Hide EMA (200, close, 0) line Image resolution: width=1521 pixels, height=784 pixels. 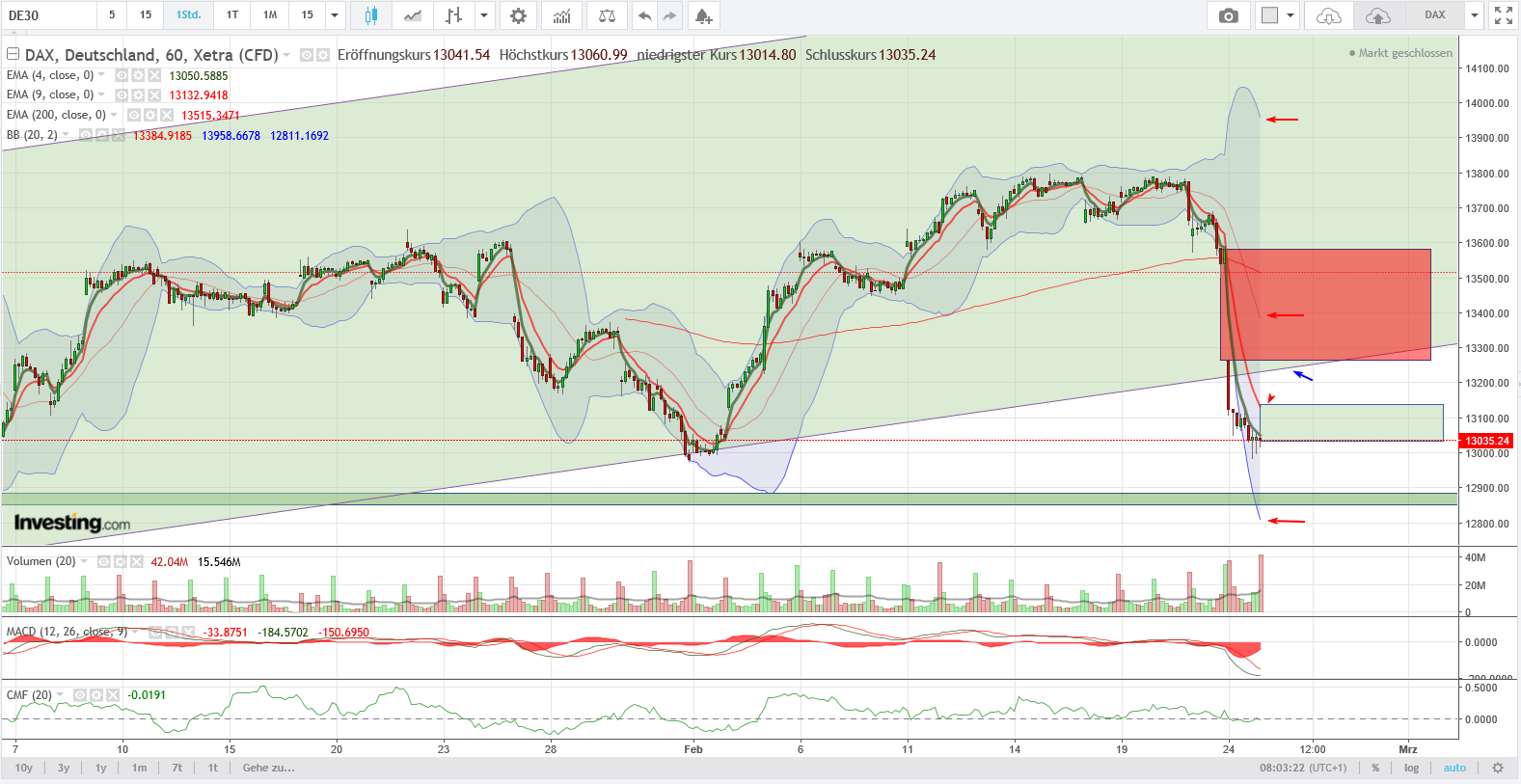click(134, 115)
